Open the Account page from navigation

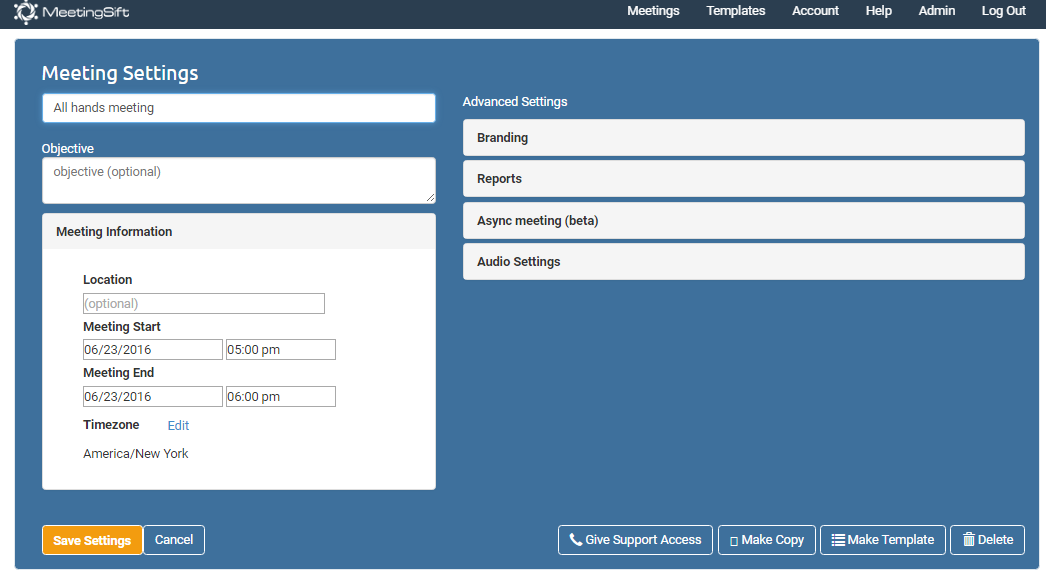click(815, 11)
